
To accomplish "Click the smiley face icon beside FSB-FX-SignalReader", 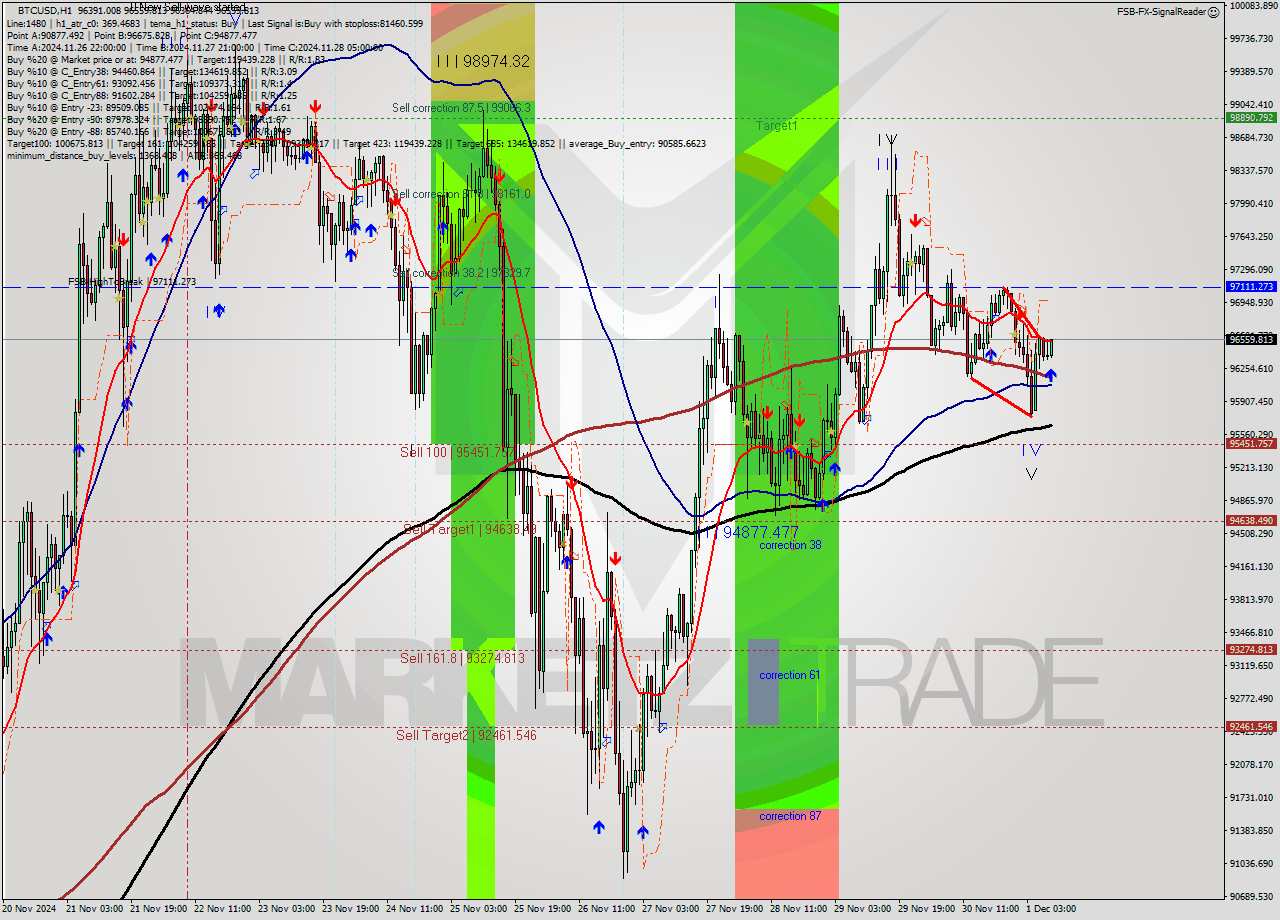I will pyautogui.click(x=1213, y=12).
